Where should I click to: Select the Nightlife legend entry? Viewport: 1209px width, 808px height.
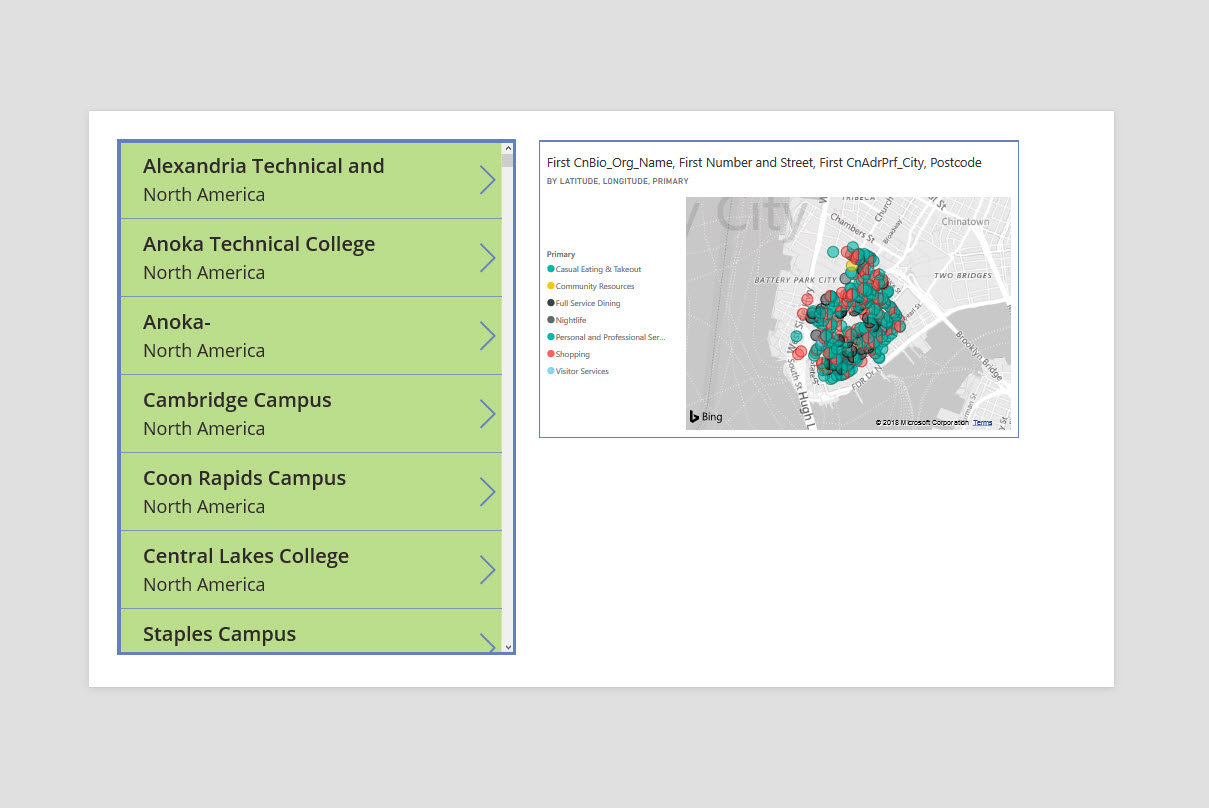click(x=570, y=320)
